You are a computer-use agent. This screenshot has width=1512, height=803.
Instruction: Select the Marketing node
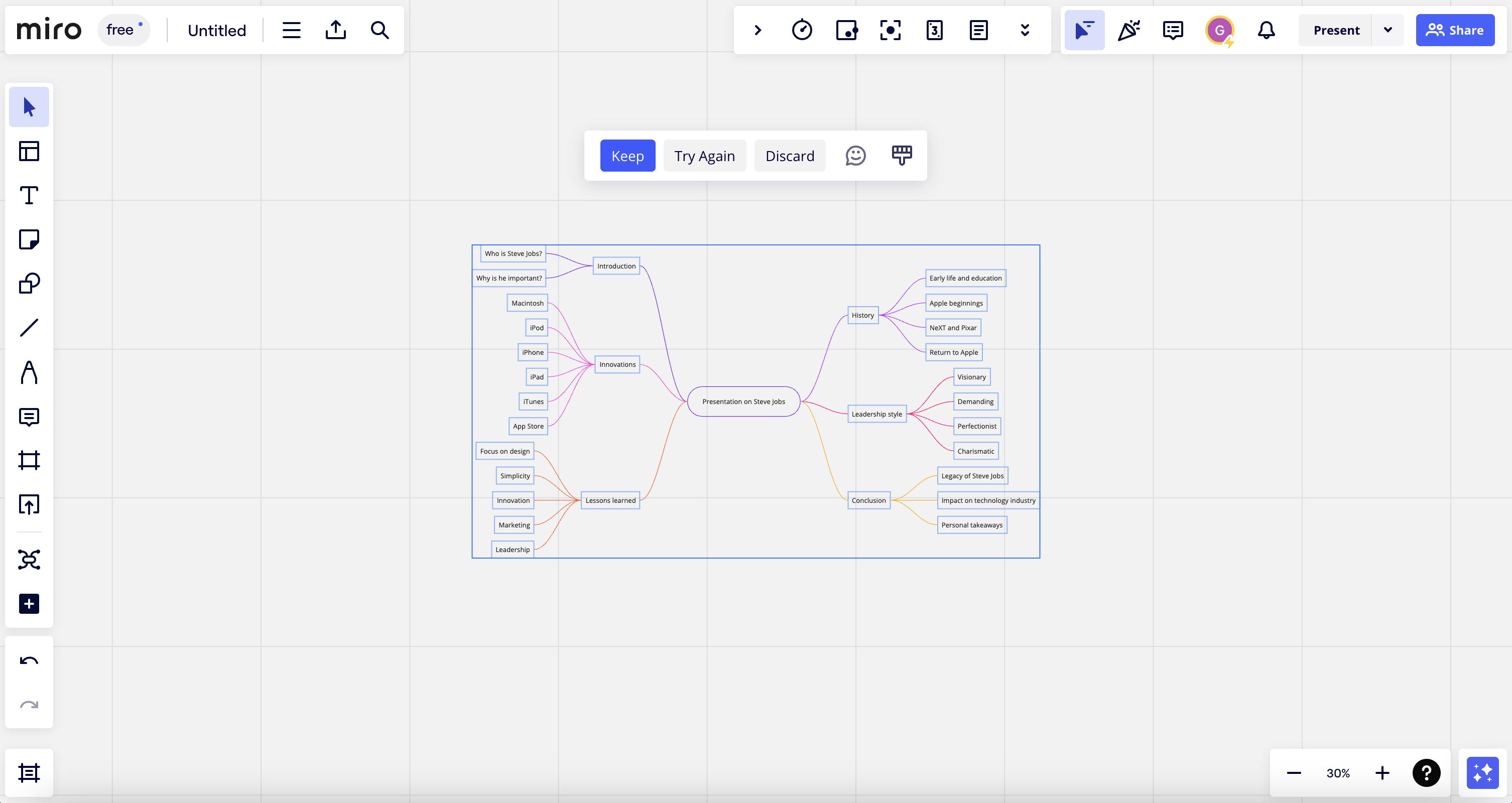[514, 525]
